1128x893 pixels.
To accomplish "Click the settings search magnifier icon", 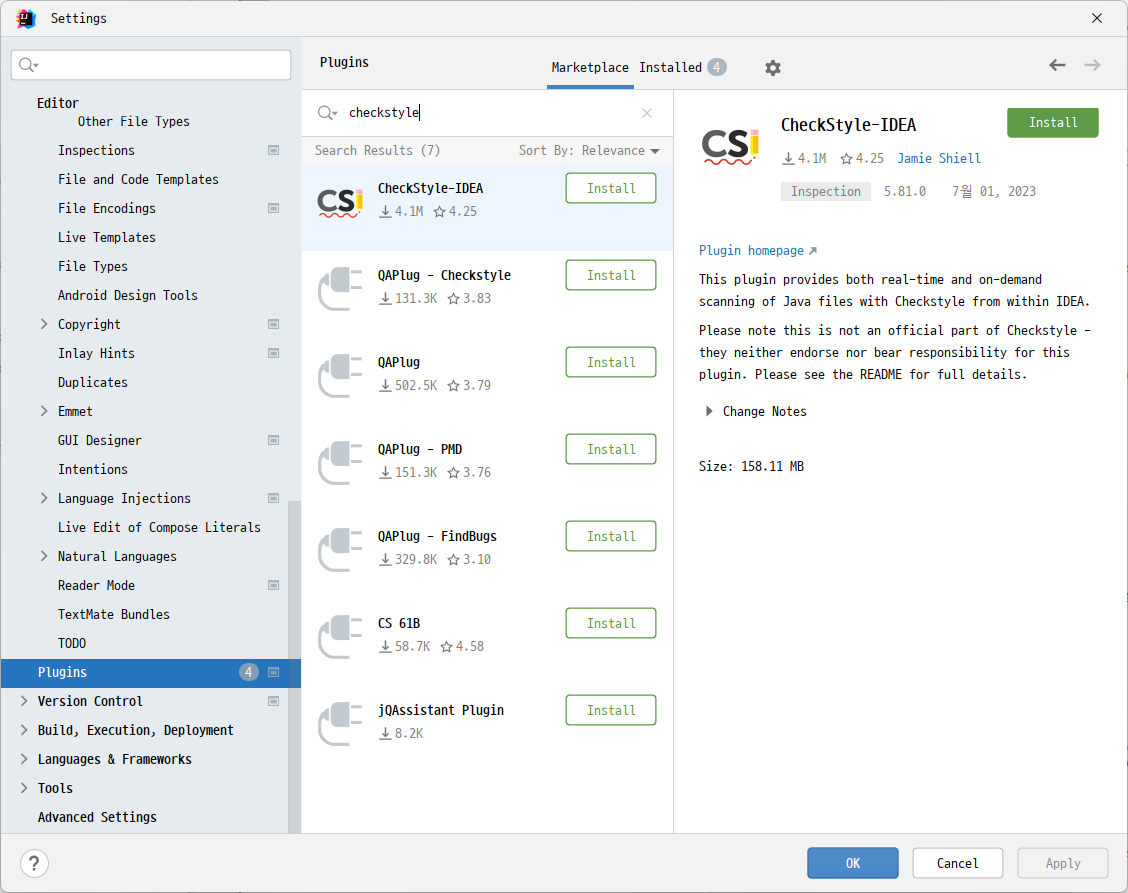I will coord(28,65).
